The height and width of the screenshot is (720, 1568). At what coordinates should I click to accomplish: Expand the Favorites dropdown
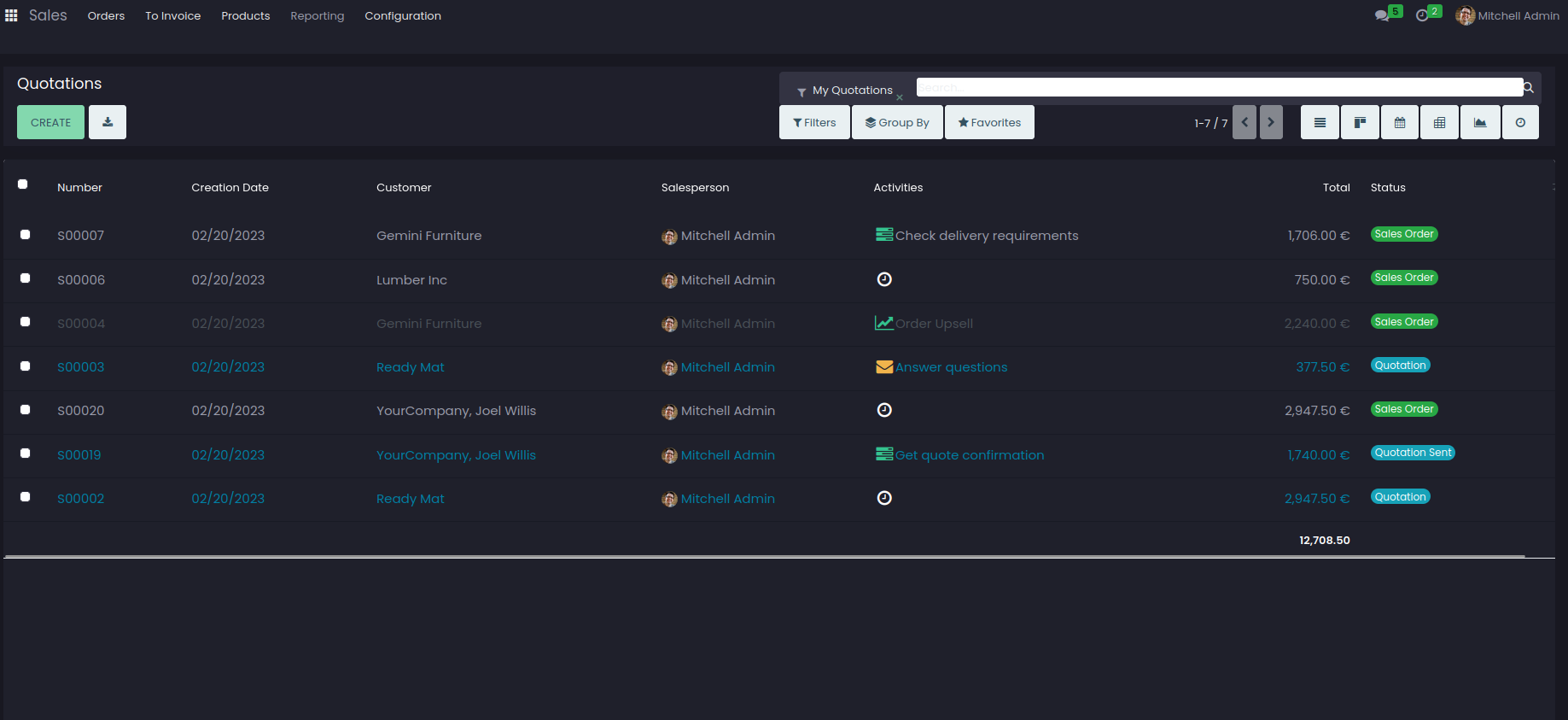coord(989,122)
